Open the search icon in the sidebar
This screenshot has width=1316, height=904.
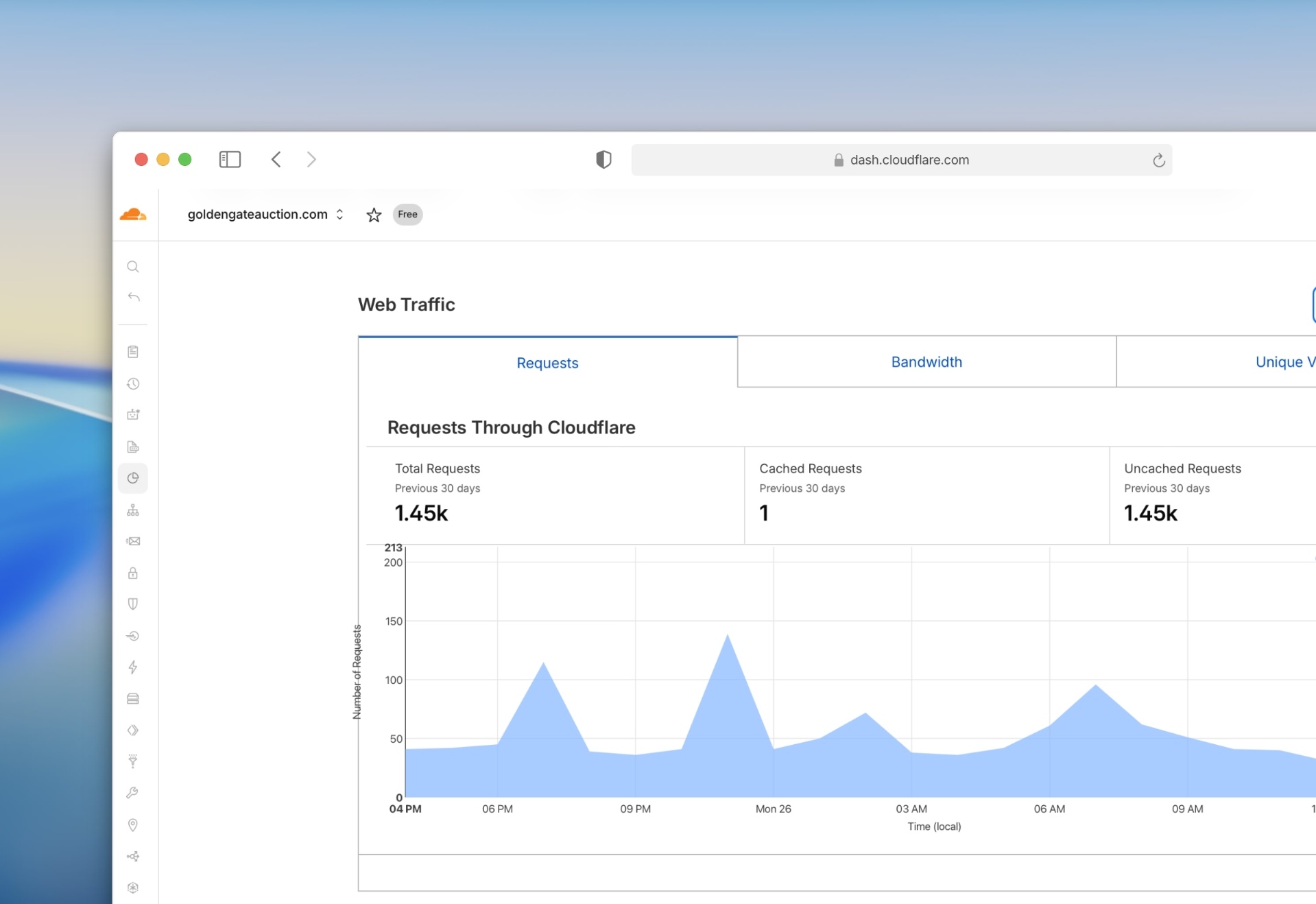(x=133, y=267)
